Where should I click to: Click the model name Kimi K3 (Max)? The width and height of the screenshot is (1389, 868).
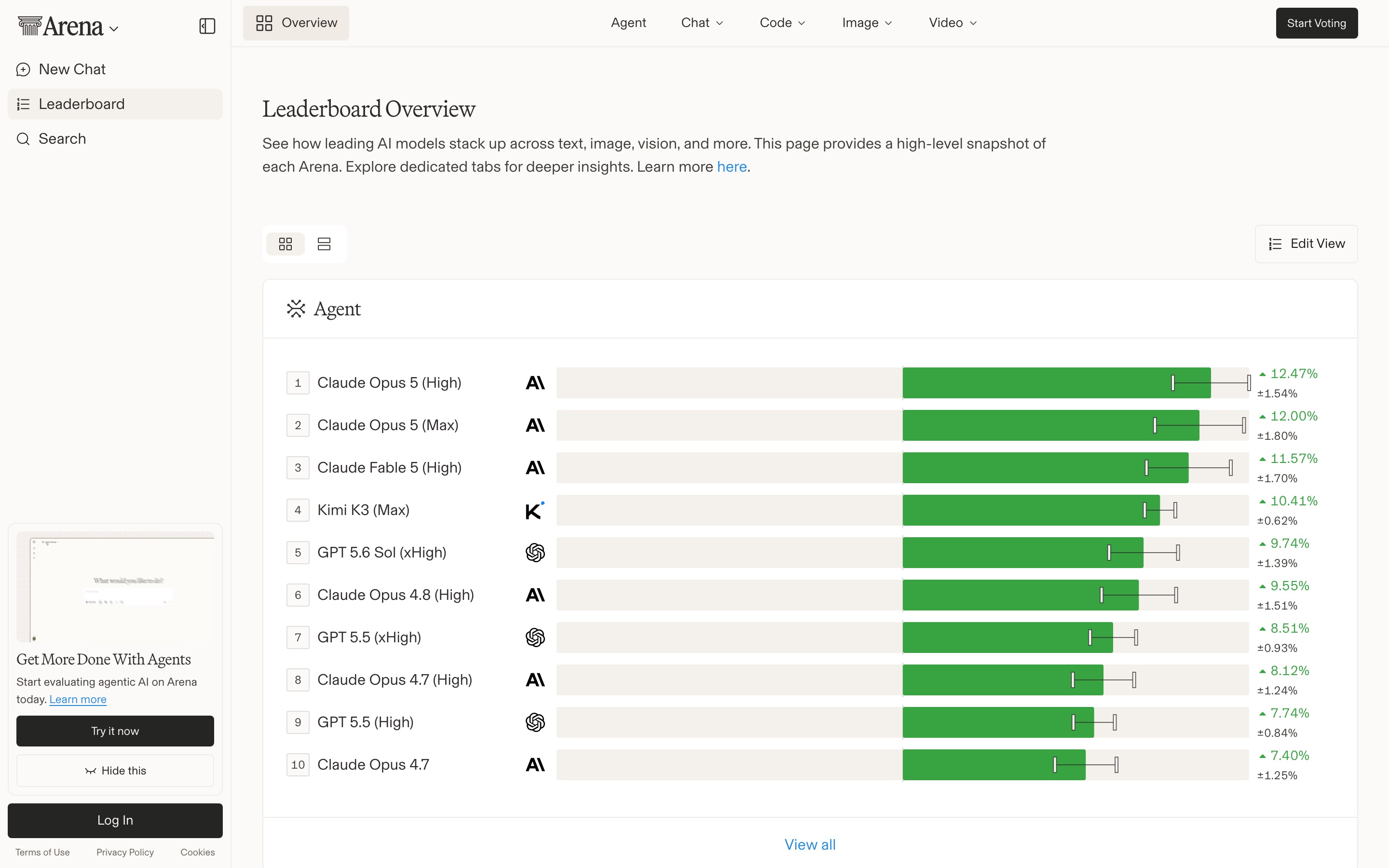coord(363,510)
